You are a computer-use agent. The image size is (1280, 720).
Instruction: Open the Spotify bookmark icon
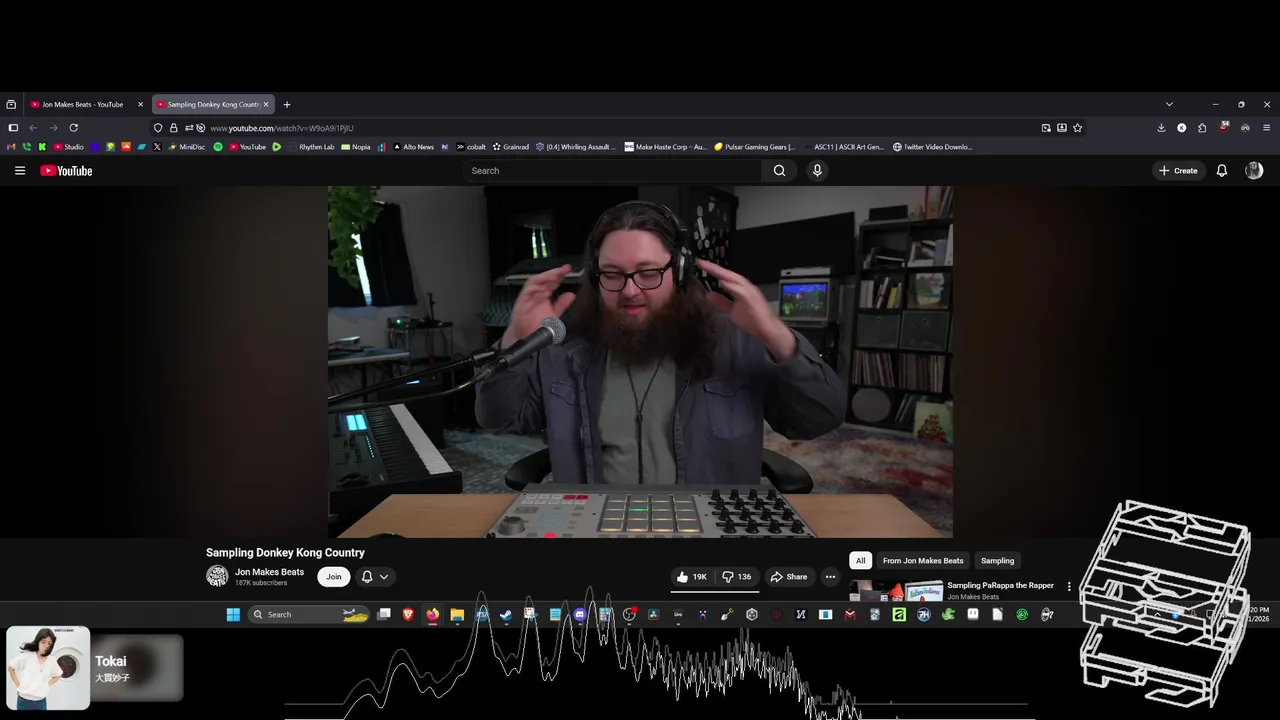pyautogui.click(x=218, y=147)
